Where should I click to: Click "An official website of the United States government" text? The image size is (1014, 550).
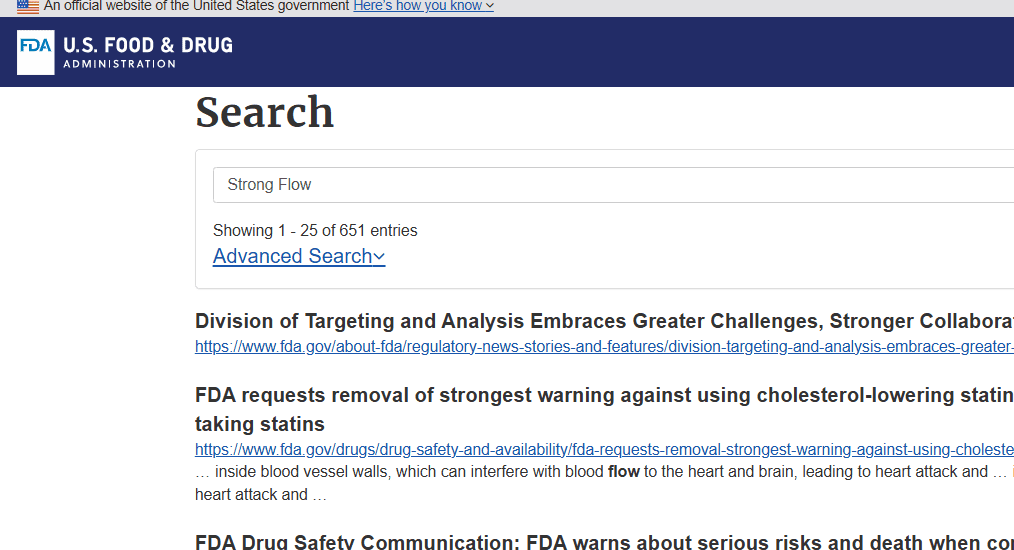pos(197,6)
